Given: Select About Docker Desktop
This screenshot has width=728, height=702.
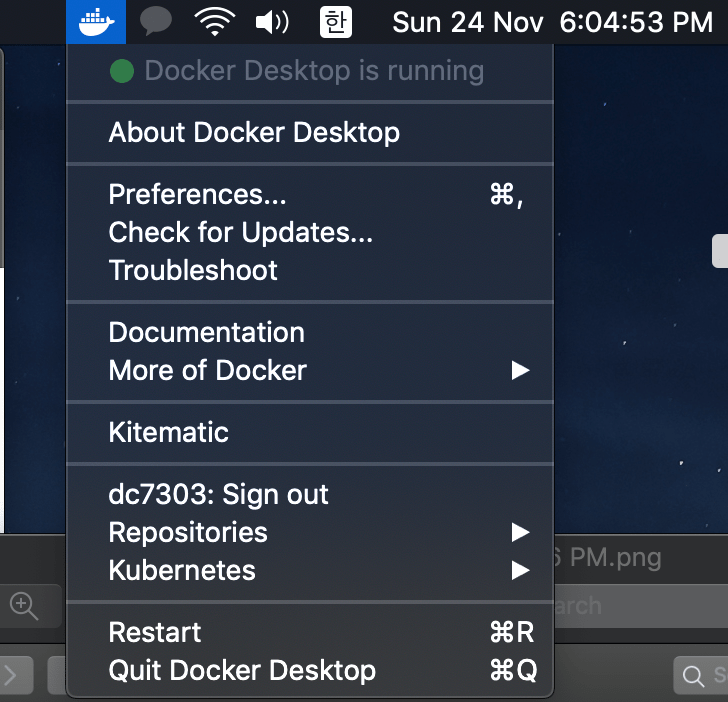Looking at the screenshot, I should [x=310, y=132].
